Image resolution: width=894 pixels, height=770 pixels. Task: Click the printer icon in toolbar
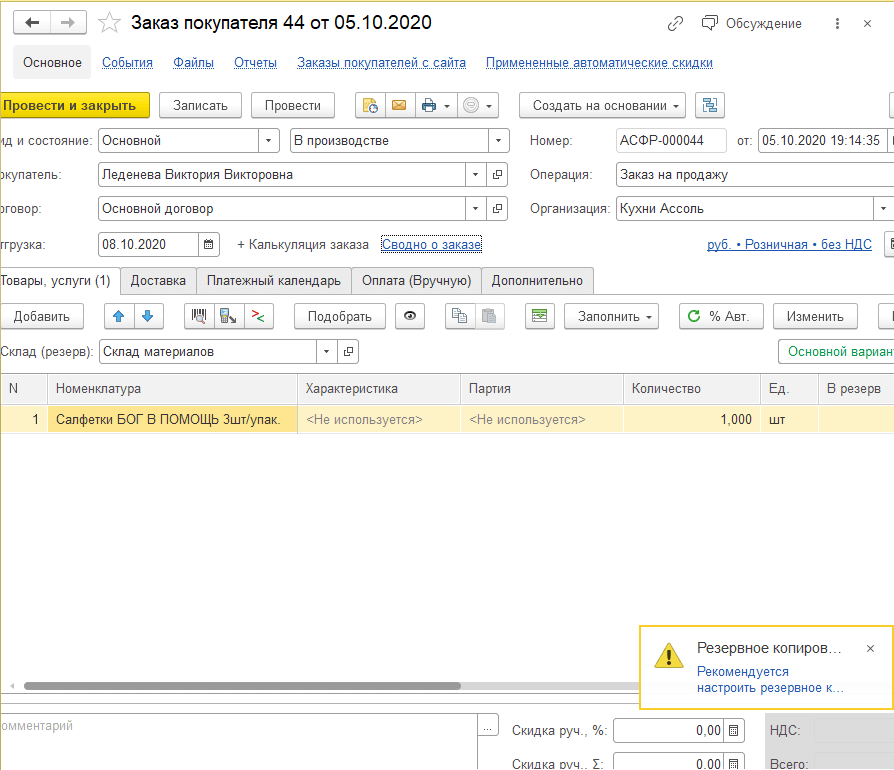click(x=429, y=105)
